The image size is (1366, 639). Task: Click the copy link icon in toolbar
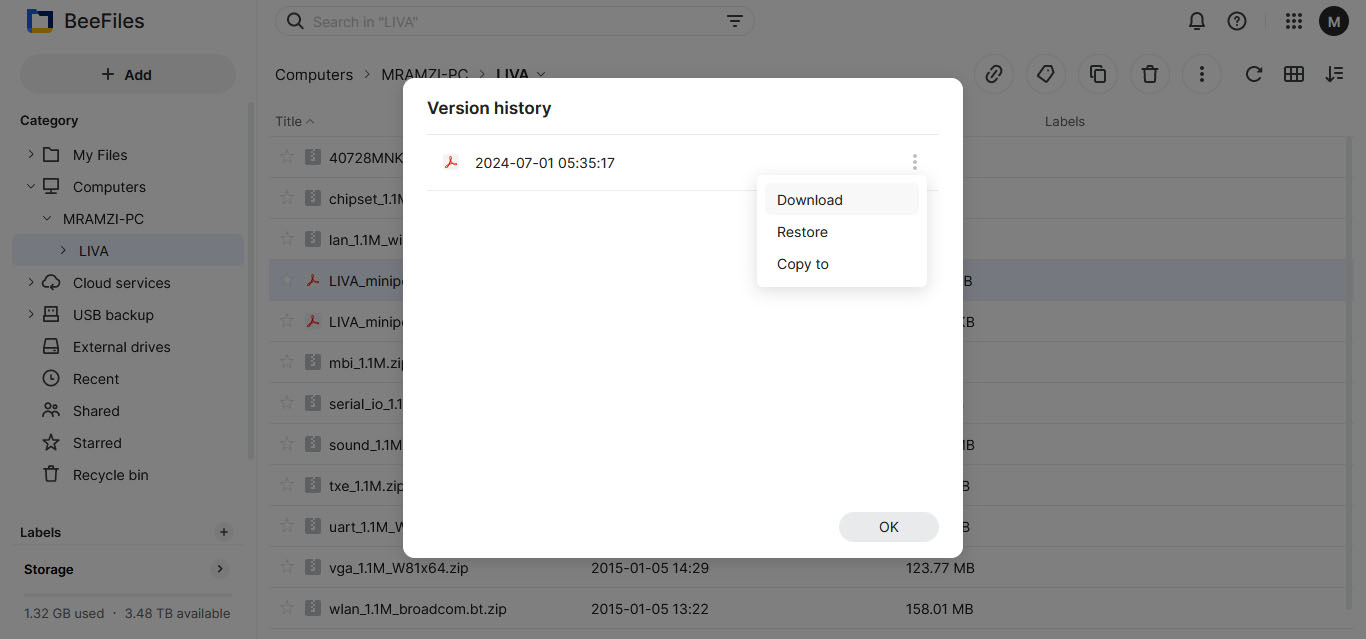coord(994,74)
